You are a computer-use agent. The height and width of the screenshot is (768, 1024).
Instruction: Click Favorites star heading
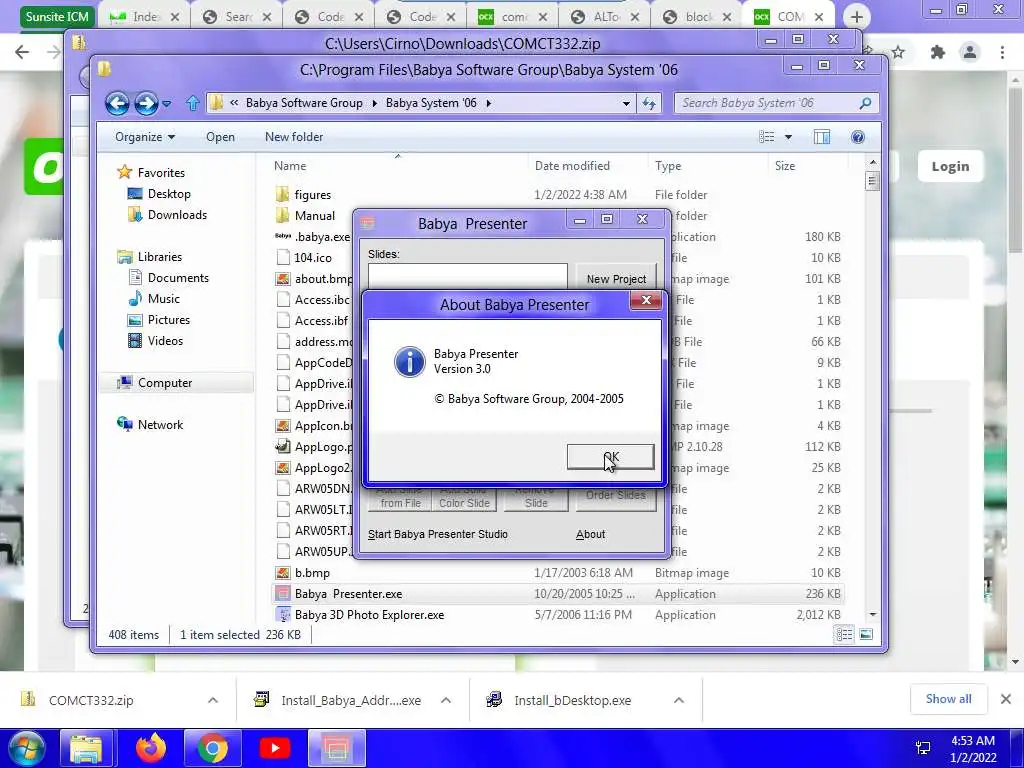(x=161, y=172)
